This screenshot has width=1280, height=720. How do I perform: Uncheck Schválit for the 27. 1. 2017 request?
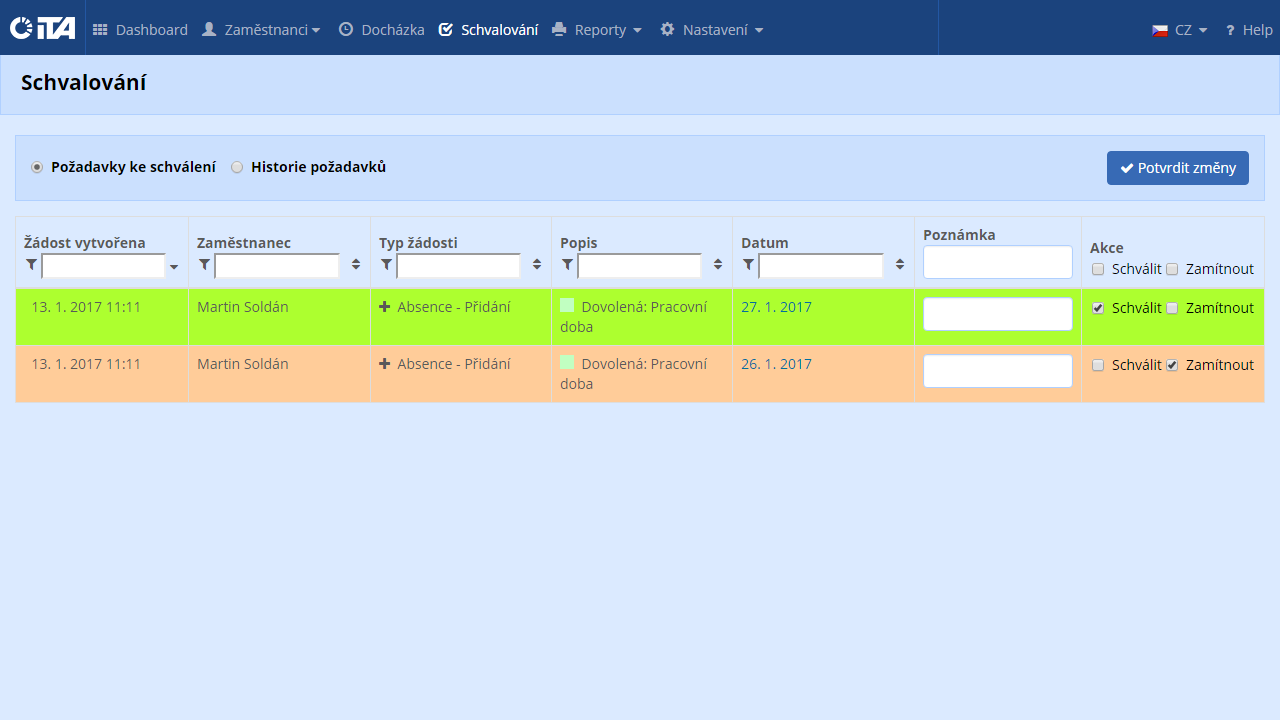(x=1098, y=308)
